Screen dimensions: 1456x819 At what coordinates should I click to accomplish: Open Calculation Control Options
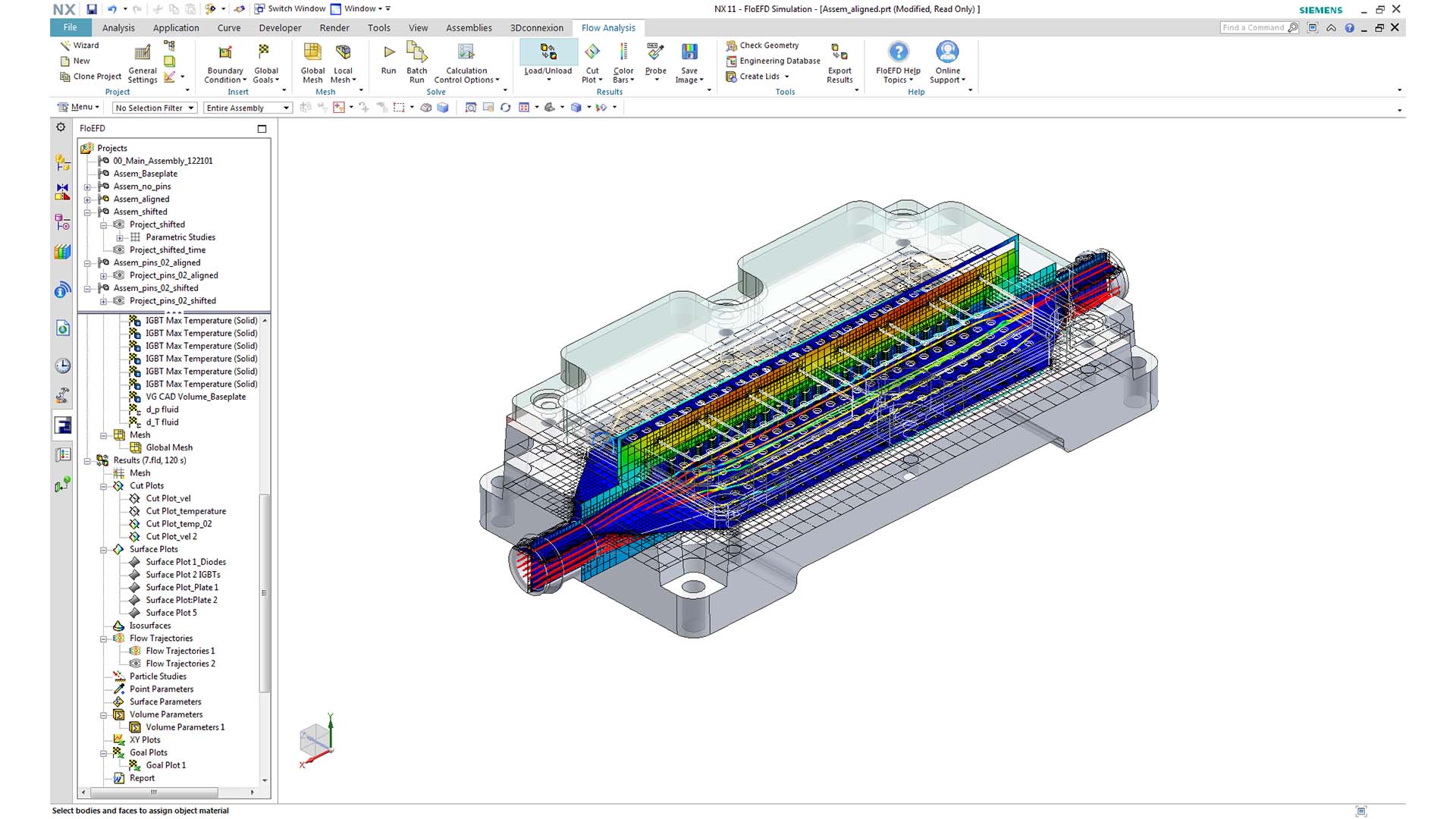coord(465,61)
